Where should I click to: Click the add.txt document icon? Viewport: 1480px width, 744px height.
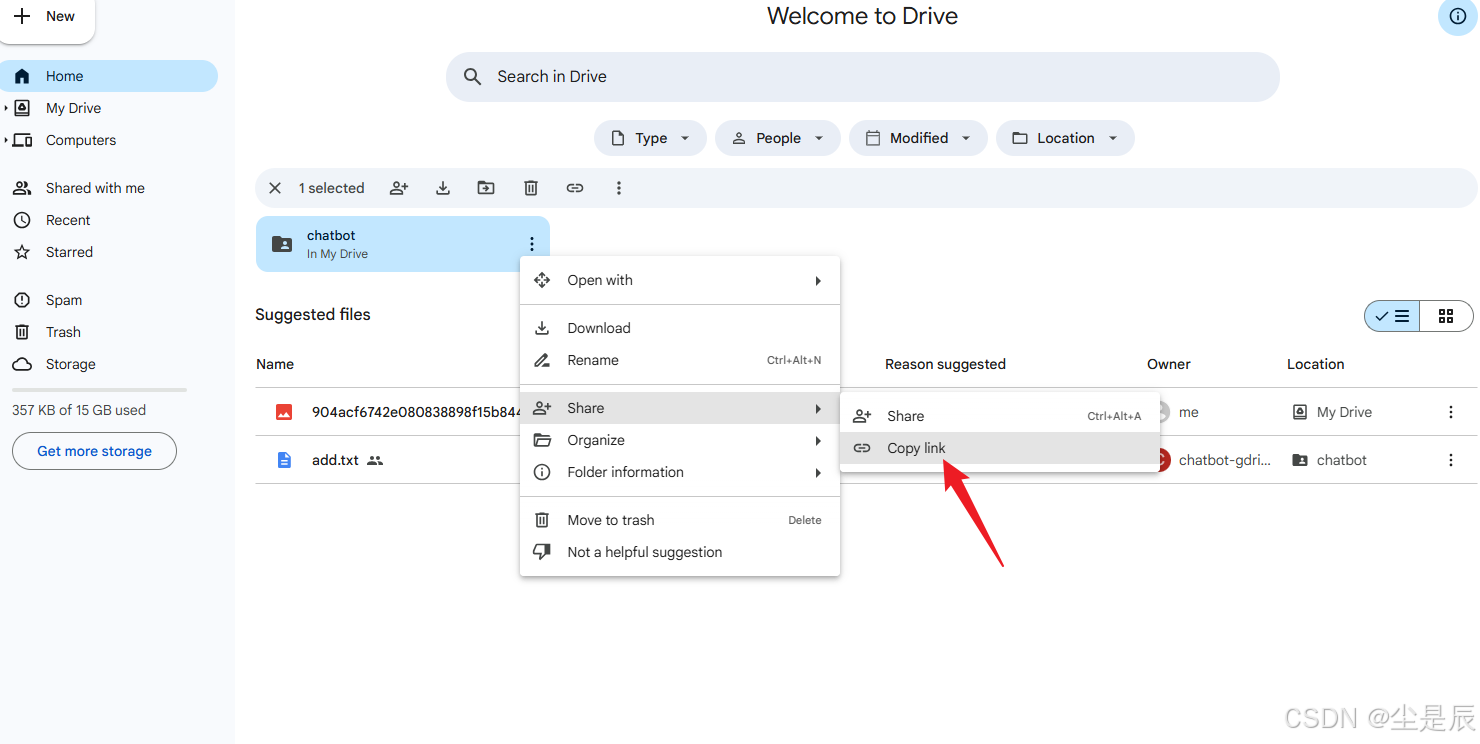284,460
